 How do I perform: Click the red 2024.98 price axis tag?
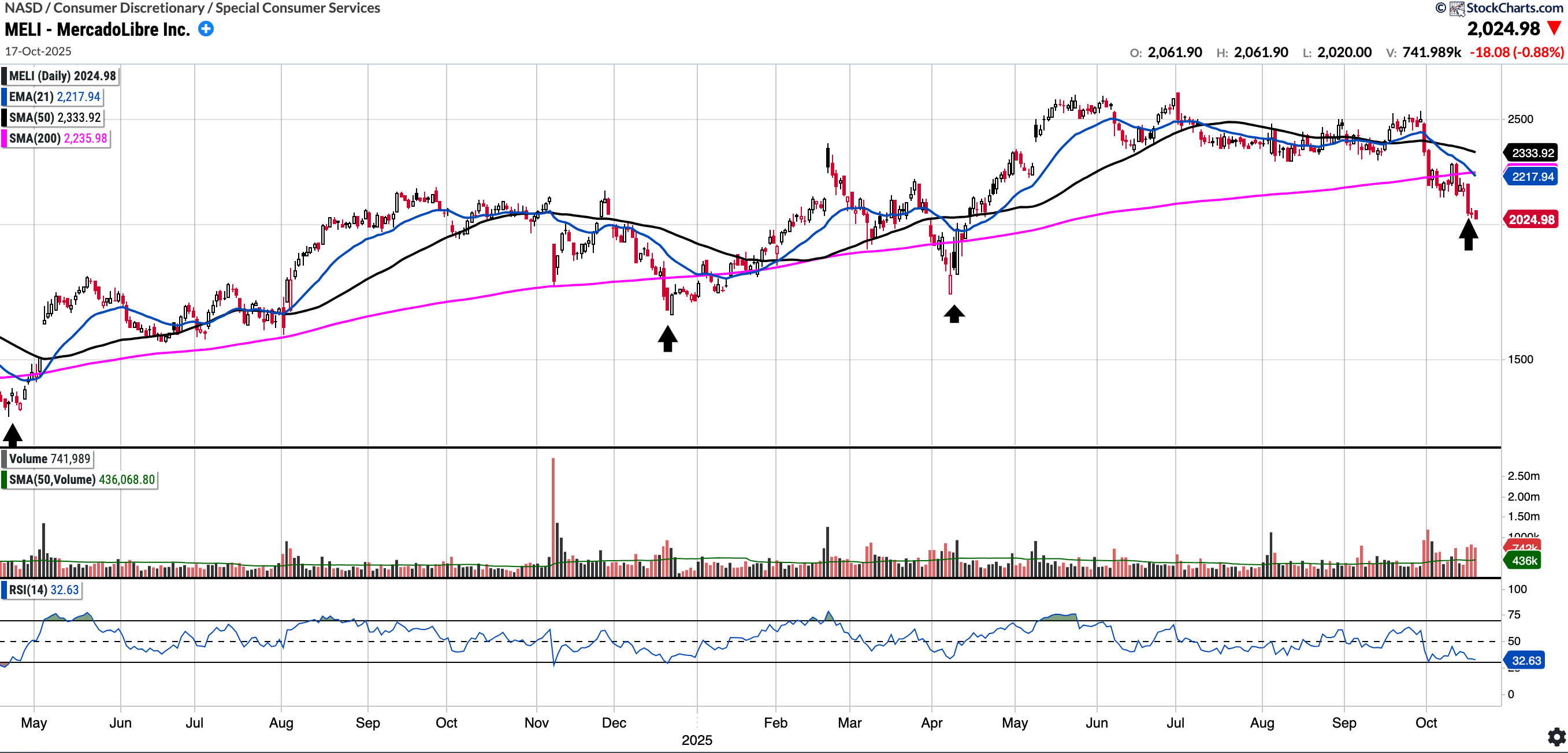point(1532,219)
